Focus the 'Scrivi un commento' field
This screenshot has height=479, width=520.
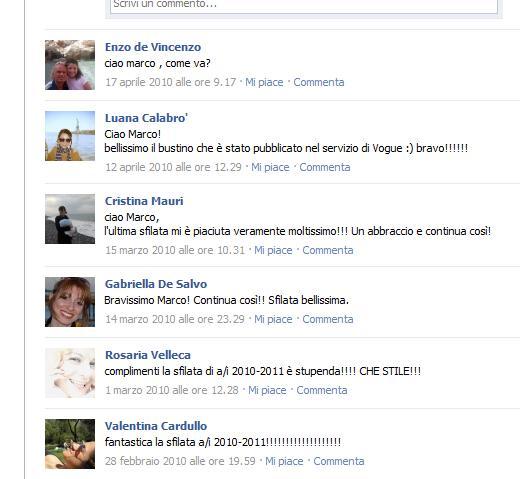[304, 5]
